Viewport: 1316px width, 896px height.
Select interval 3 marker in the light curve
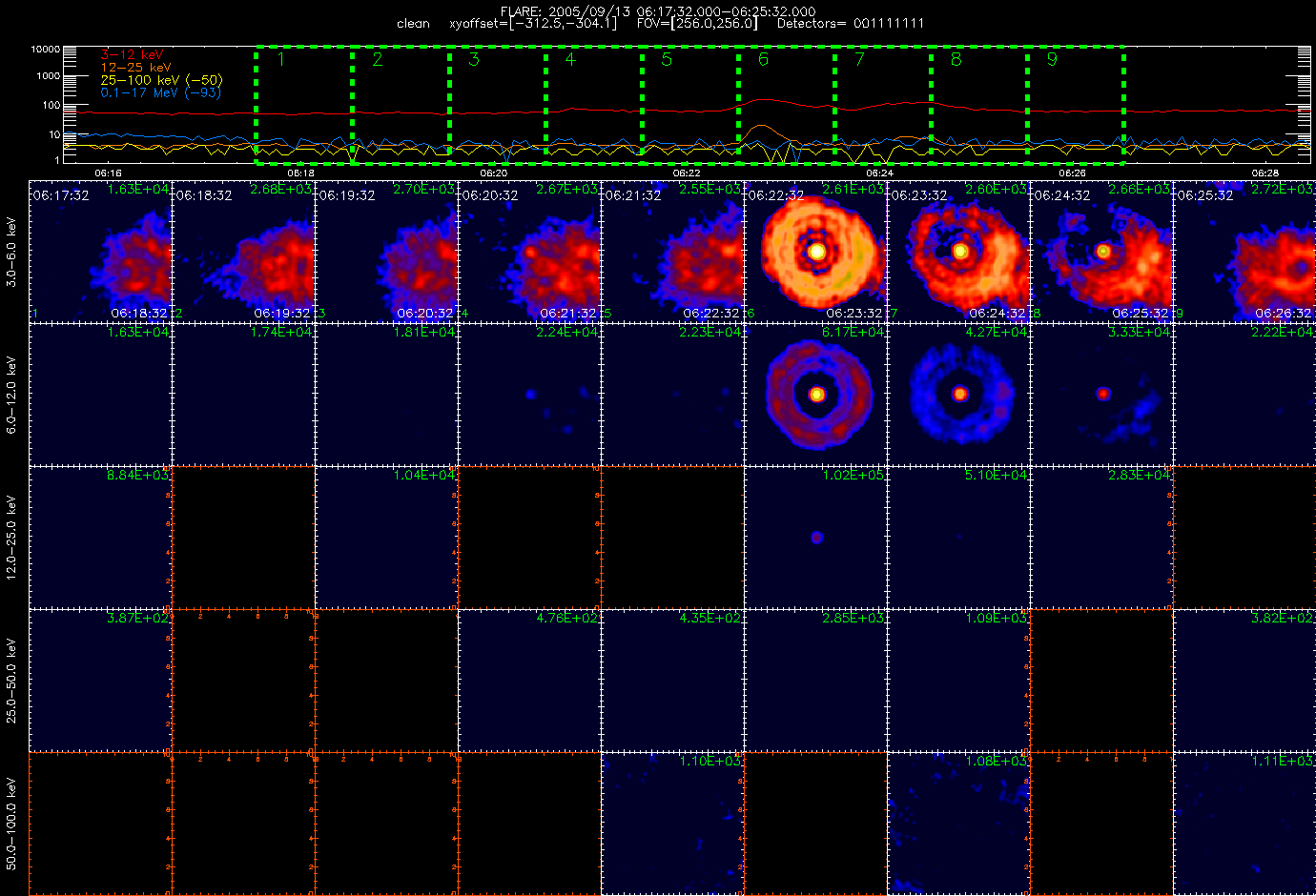[x=474, y=59]
